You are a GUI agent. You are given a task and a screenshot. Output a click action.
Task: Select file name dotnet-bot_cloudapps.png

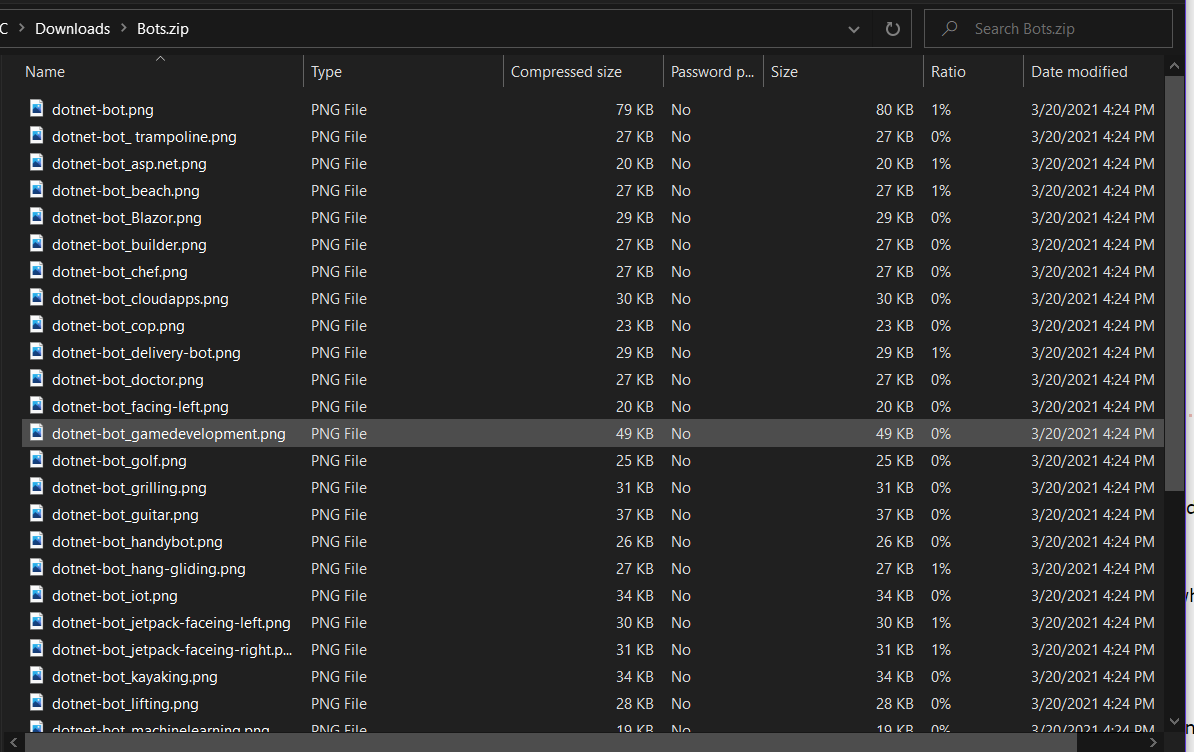click(140, 299)
